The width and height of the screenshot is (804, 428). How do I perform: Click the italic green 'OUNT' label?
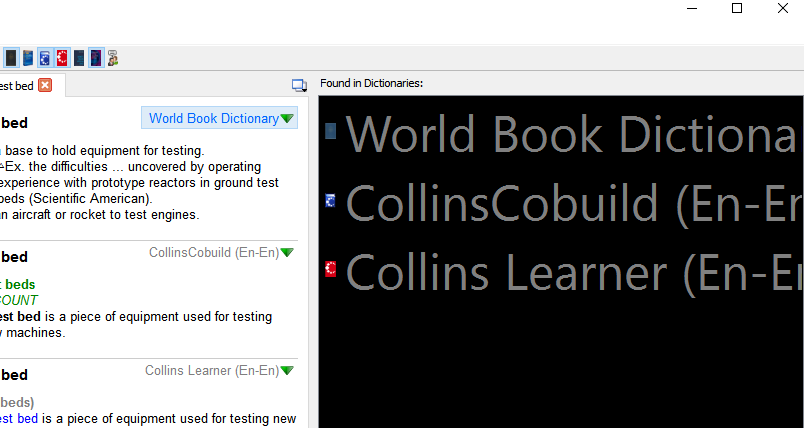[x=18, y=300]
